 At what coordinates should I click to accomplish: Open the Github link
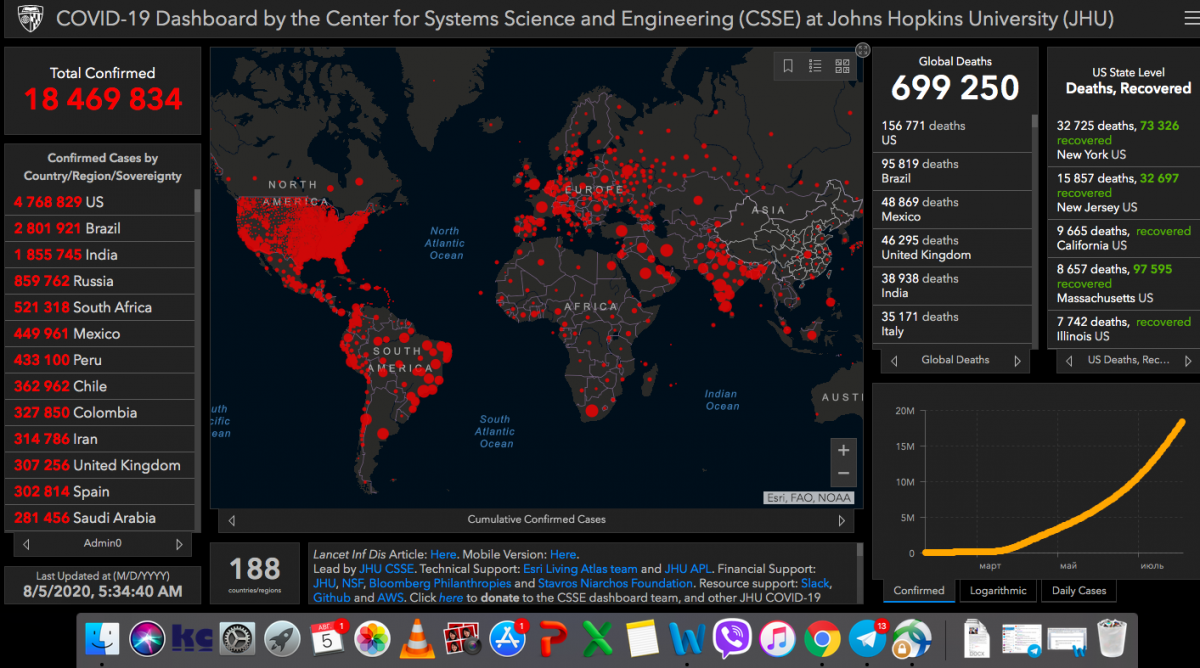(331, 598)
